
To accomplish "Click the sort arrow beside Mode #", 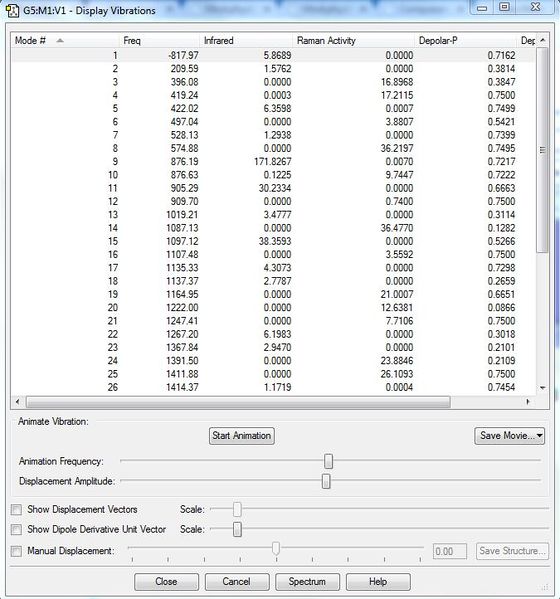I will click(60, 40).
